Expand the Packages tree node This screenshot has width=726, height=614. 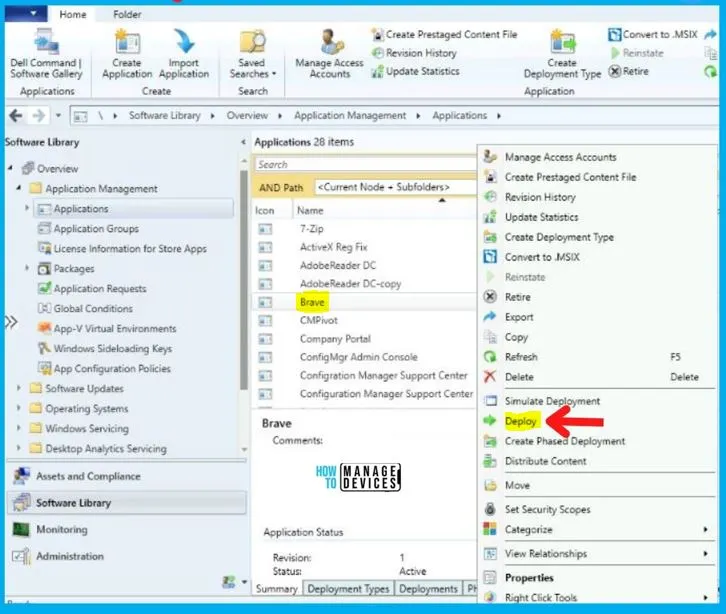pyautogui.click(x=27, y=269)
